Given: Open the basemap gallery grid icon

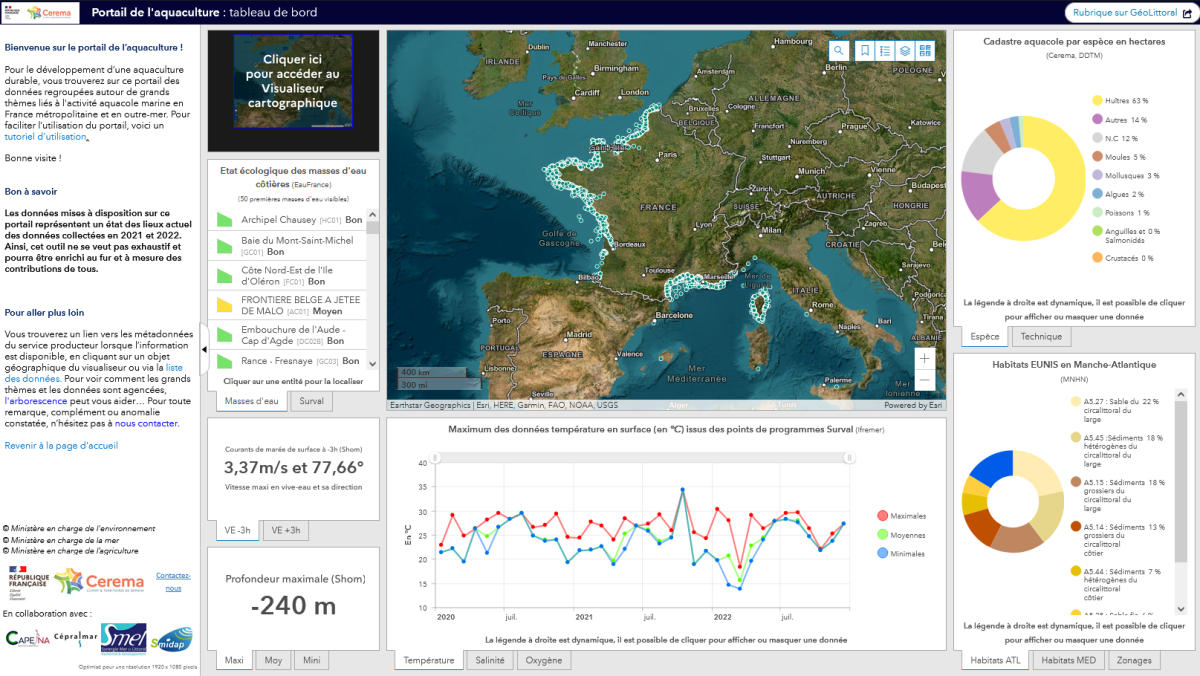Looking at the screenshot, I should [x=925, y=51].
